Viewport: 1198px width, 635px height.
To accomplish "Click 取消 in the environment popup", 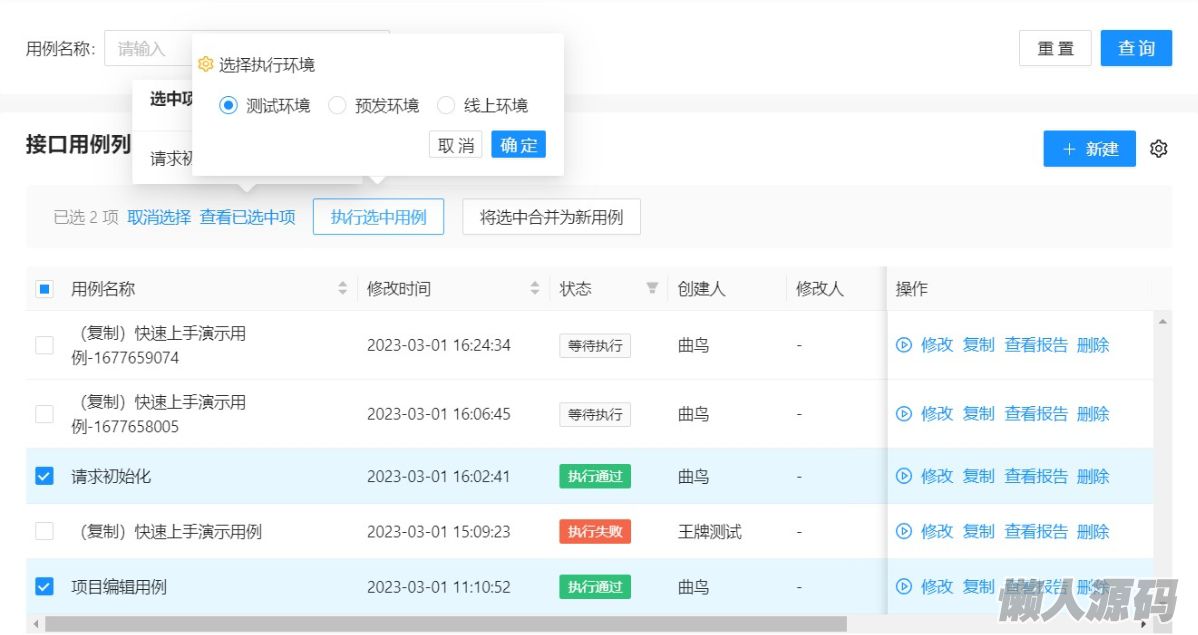I will pyautogui.click(x=456, y=145).
